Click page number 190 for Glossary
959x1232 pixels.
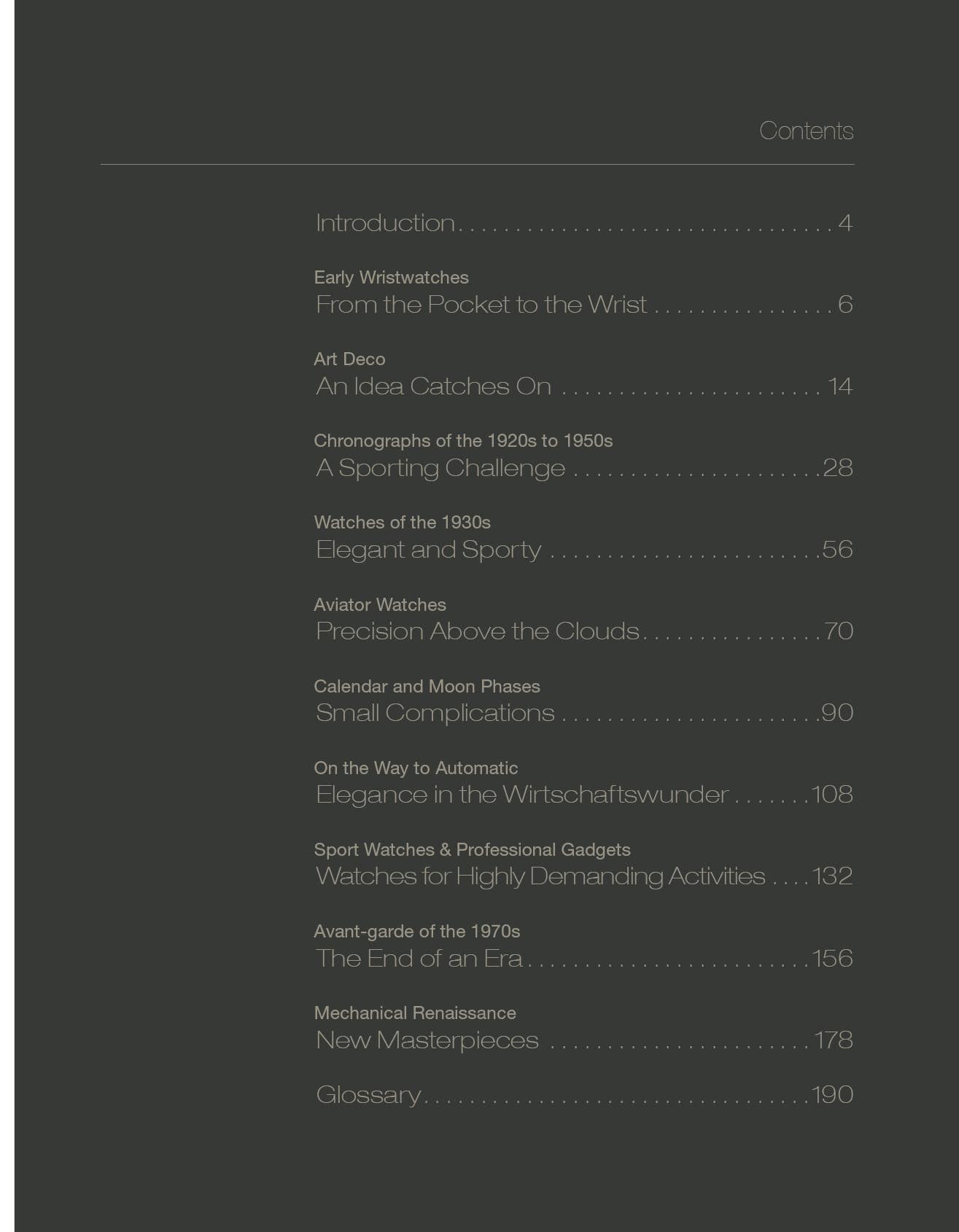pyautogui.click(x=832, y=1095)
